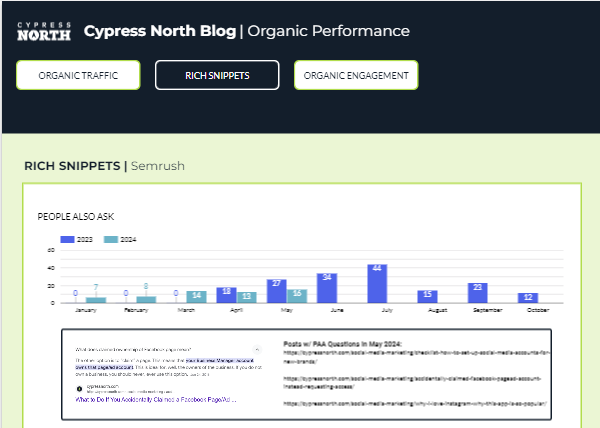Collapse the PAA question chevron
600x428 pixels.
[x=257, y=349]
